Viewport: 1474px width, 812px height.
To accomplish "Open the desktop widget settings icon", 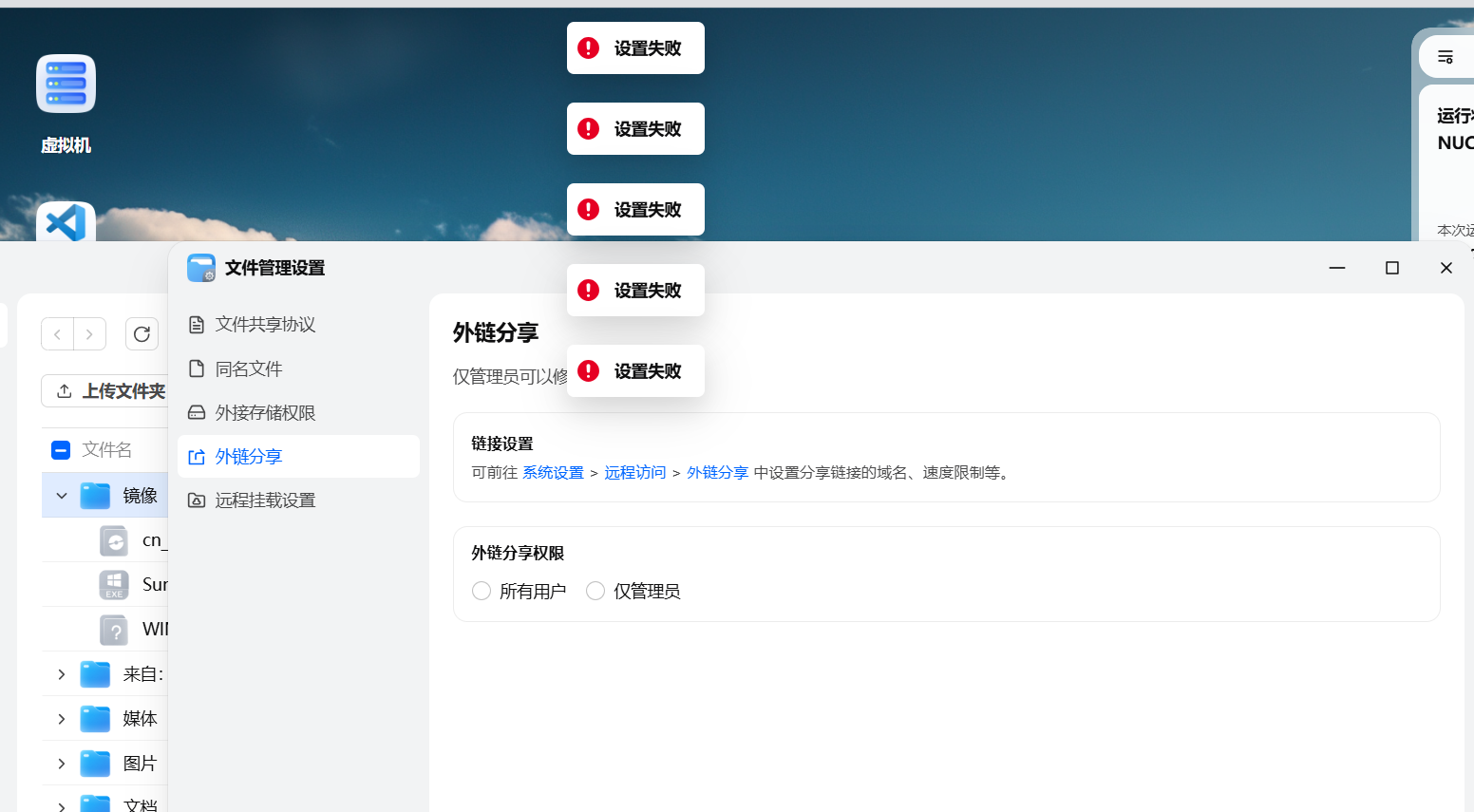I will [1446, 57].
